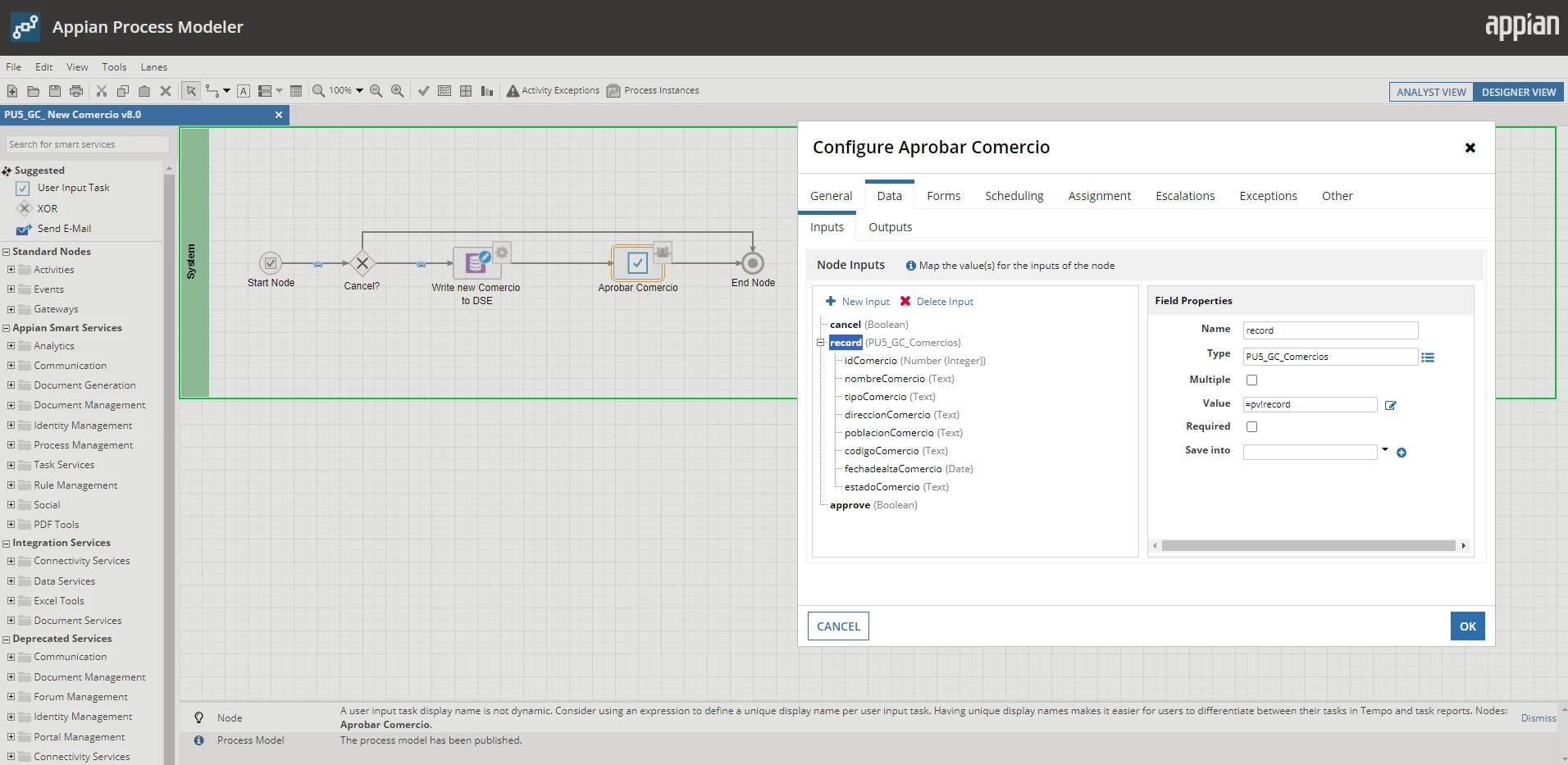Click the Print toolbar icon

pyautogui.click(x=76, y=91)
